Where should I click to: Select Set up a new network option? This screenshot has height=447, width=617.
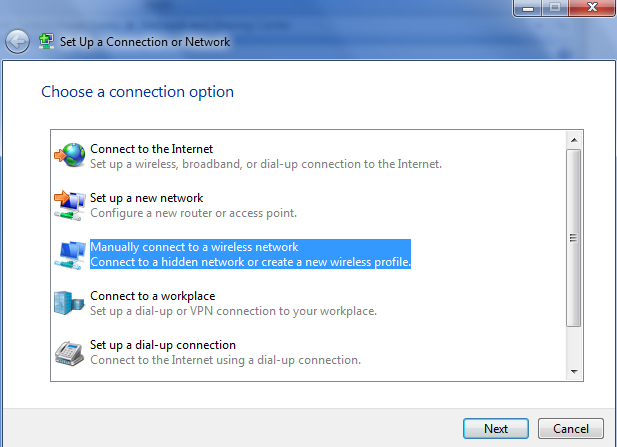tap(193, 205)
